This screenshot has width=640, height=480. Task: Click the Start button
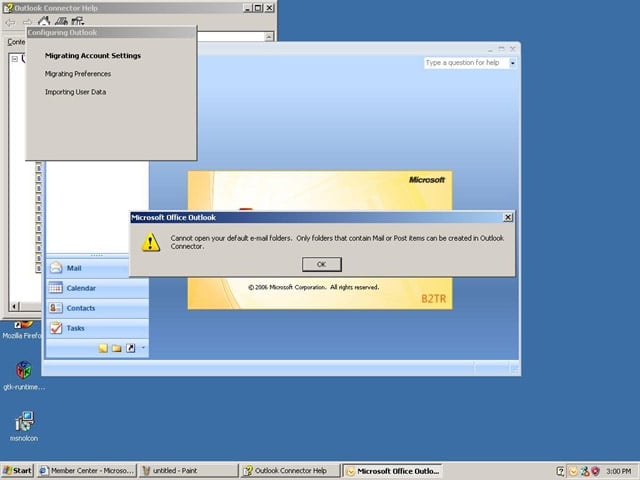point(17,471)
